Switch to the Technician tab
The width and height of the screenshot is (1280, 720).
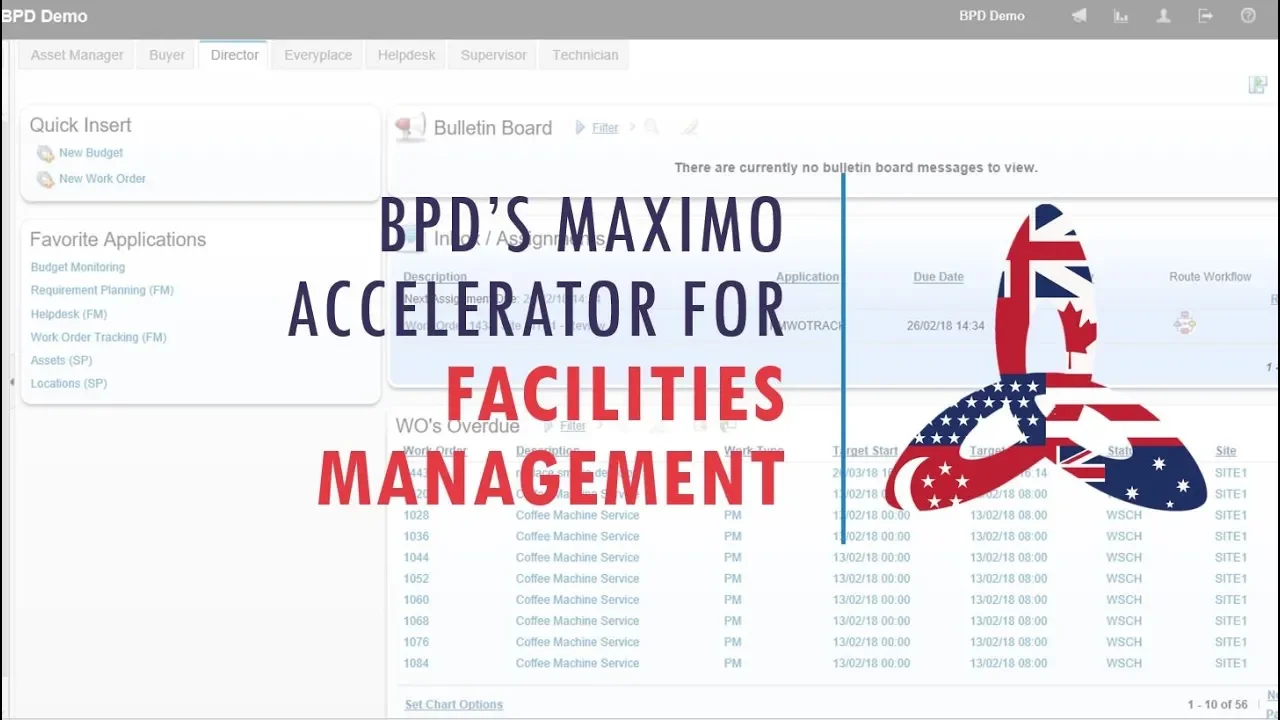(x=585, y=55)
